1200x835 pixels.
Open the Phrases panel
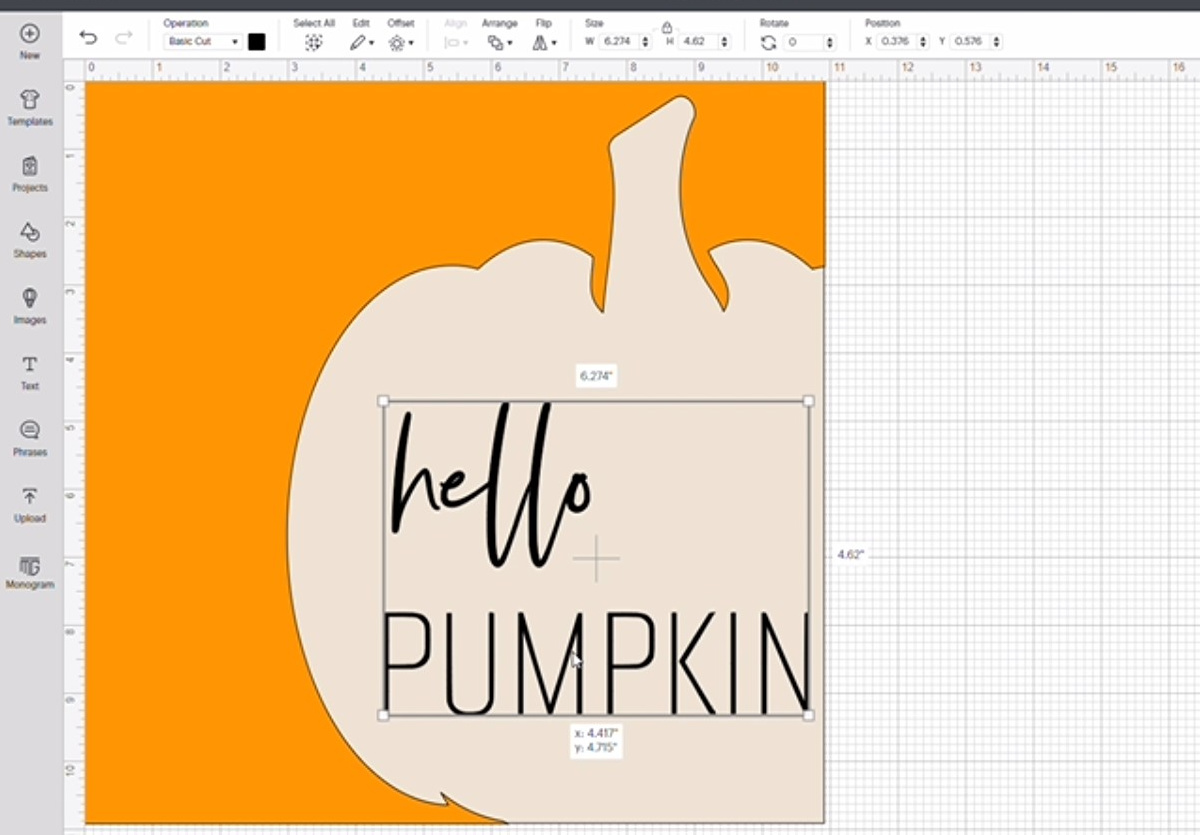coord(30,437)
